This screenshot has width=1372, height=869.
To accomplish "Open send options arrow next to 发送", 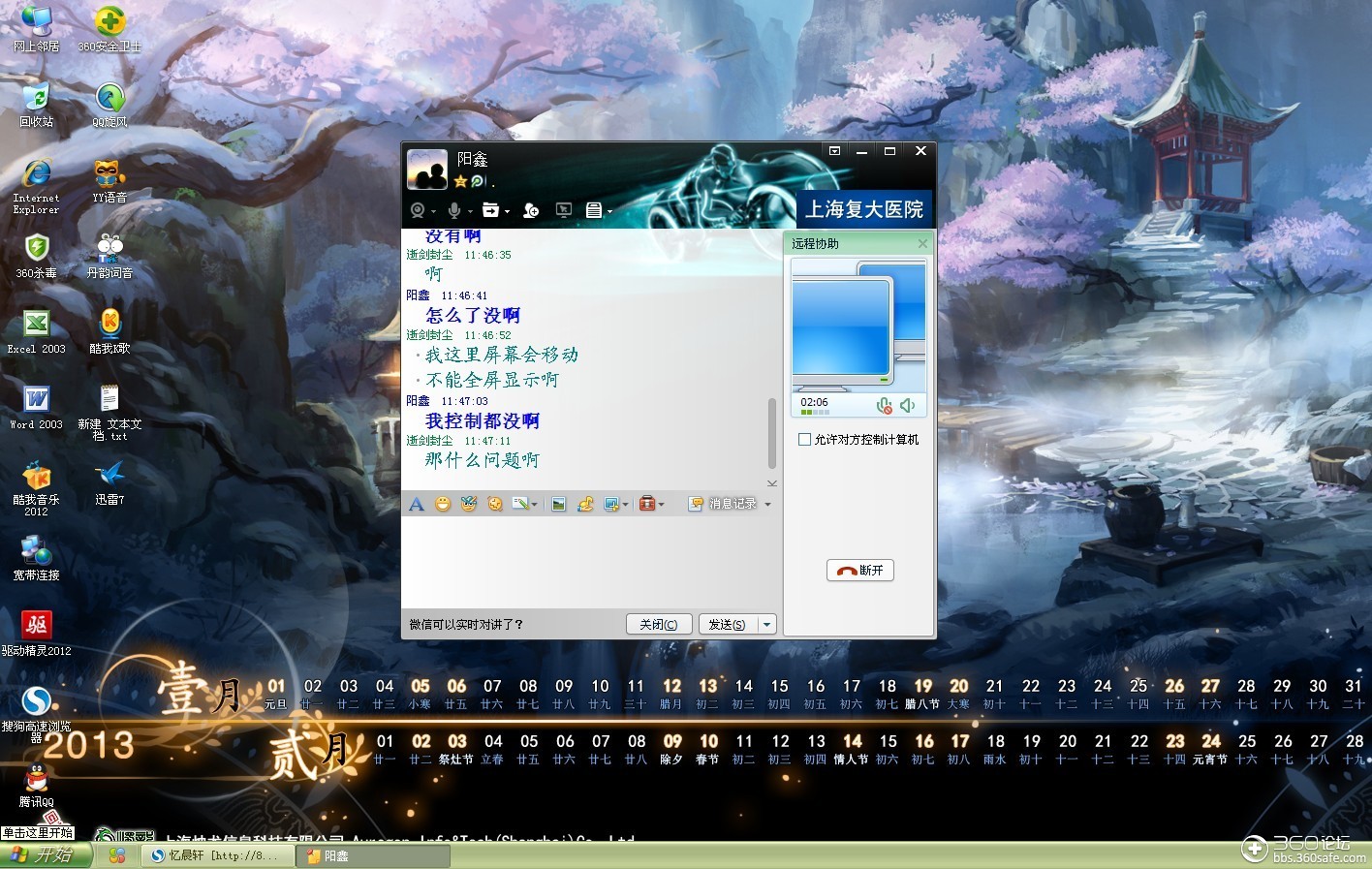I will tap(766, 625).
